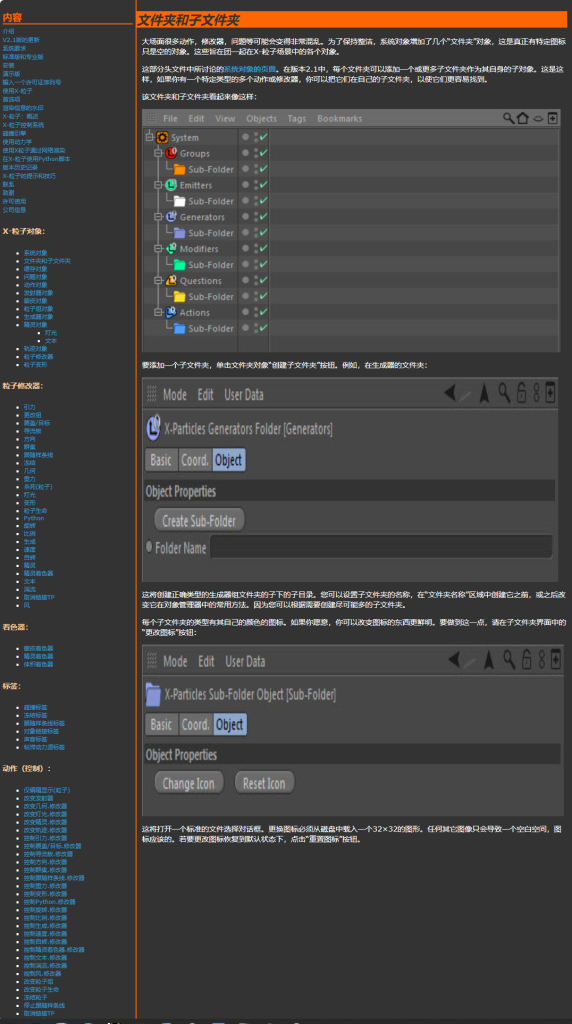Image resolution: width=572 pixels, height=1024 pixels.
Task: Click the back arrow in the Sub-Folder Object panel
Action: [x=454, y=660]
